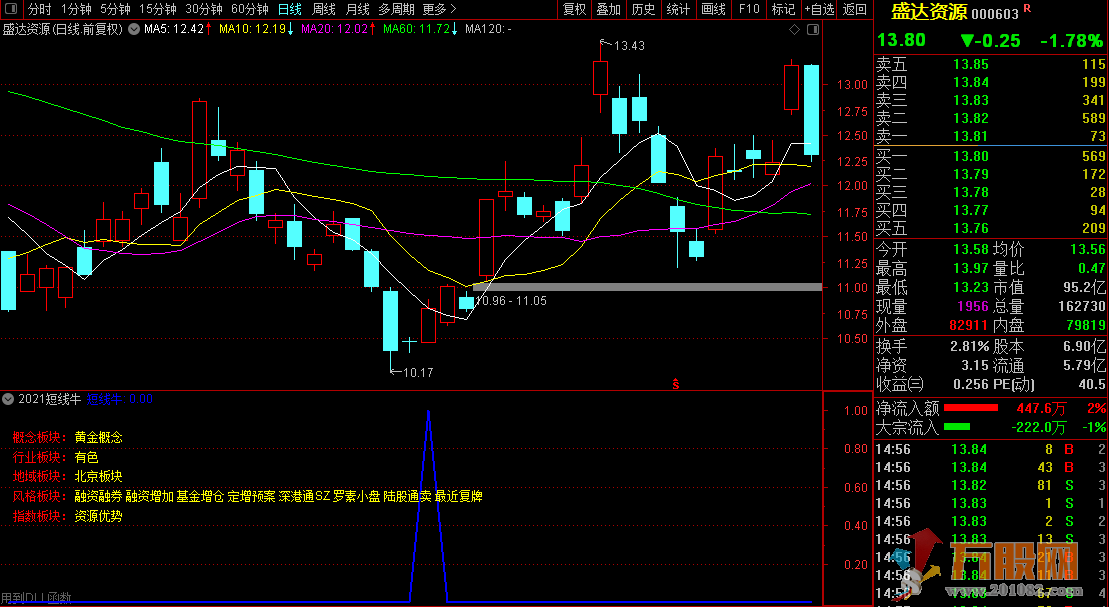The height and width of the screenshot is (607, 1109).
Task: Click the 买一 price 13.80
Action: coord(970,156)
